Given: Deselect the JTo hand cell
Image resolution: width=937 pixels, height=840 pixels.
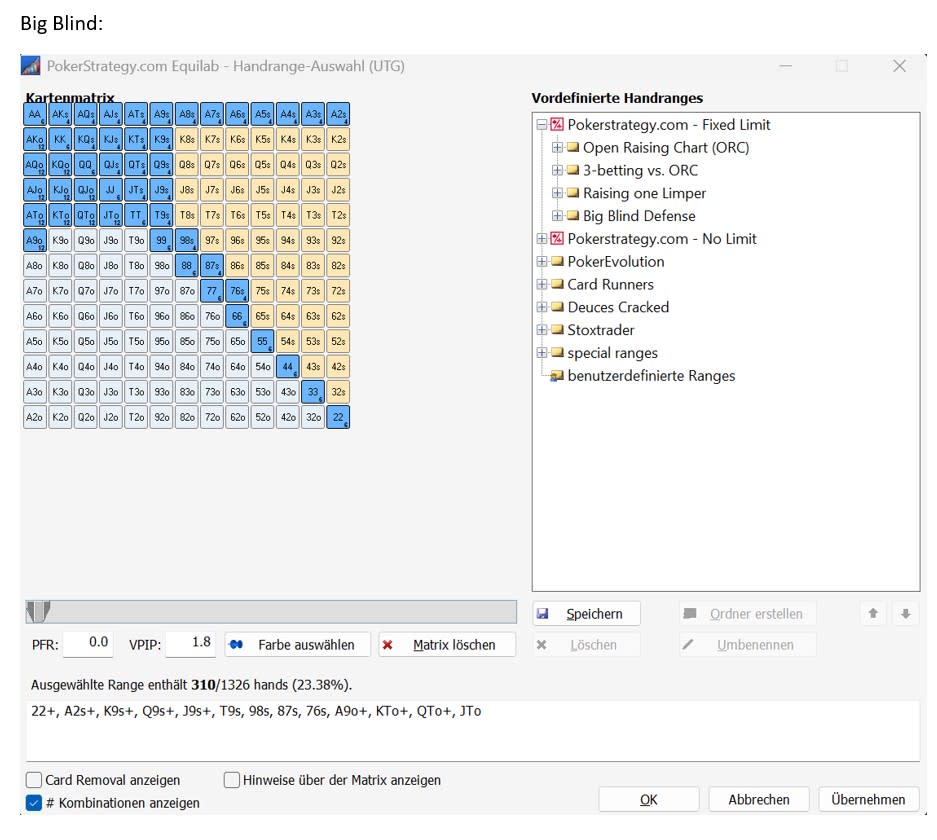Looking at the screenshot, I should (111, 215).
